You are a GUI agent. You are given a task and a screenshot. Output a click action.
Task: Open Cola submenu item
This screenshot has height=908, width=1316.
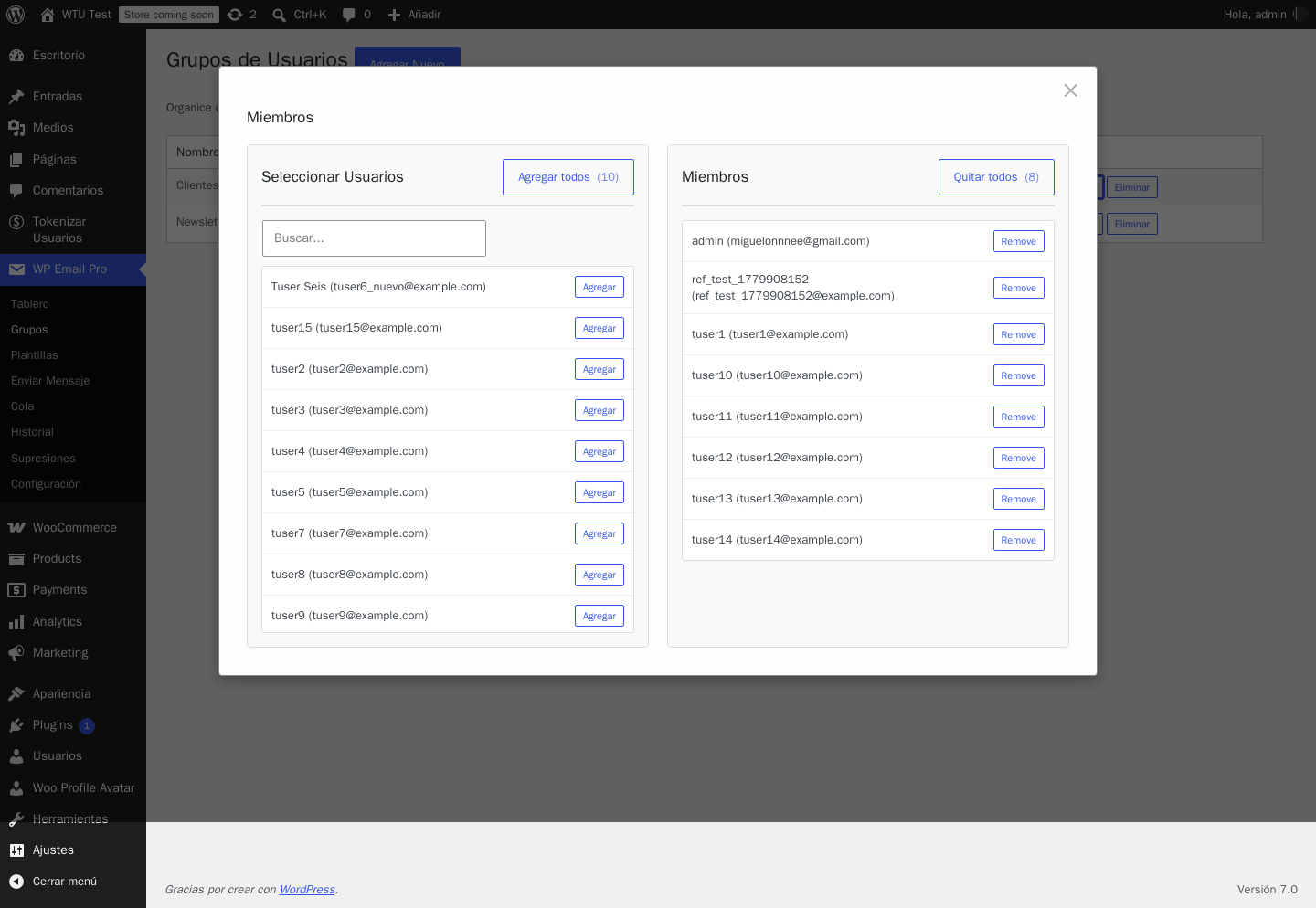coord(23,406)
